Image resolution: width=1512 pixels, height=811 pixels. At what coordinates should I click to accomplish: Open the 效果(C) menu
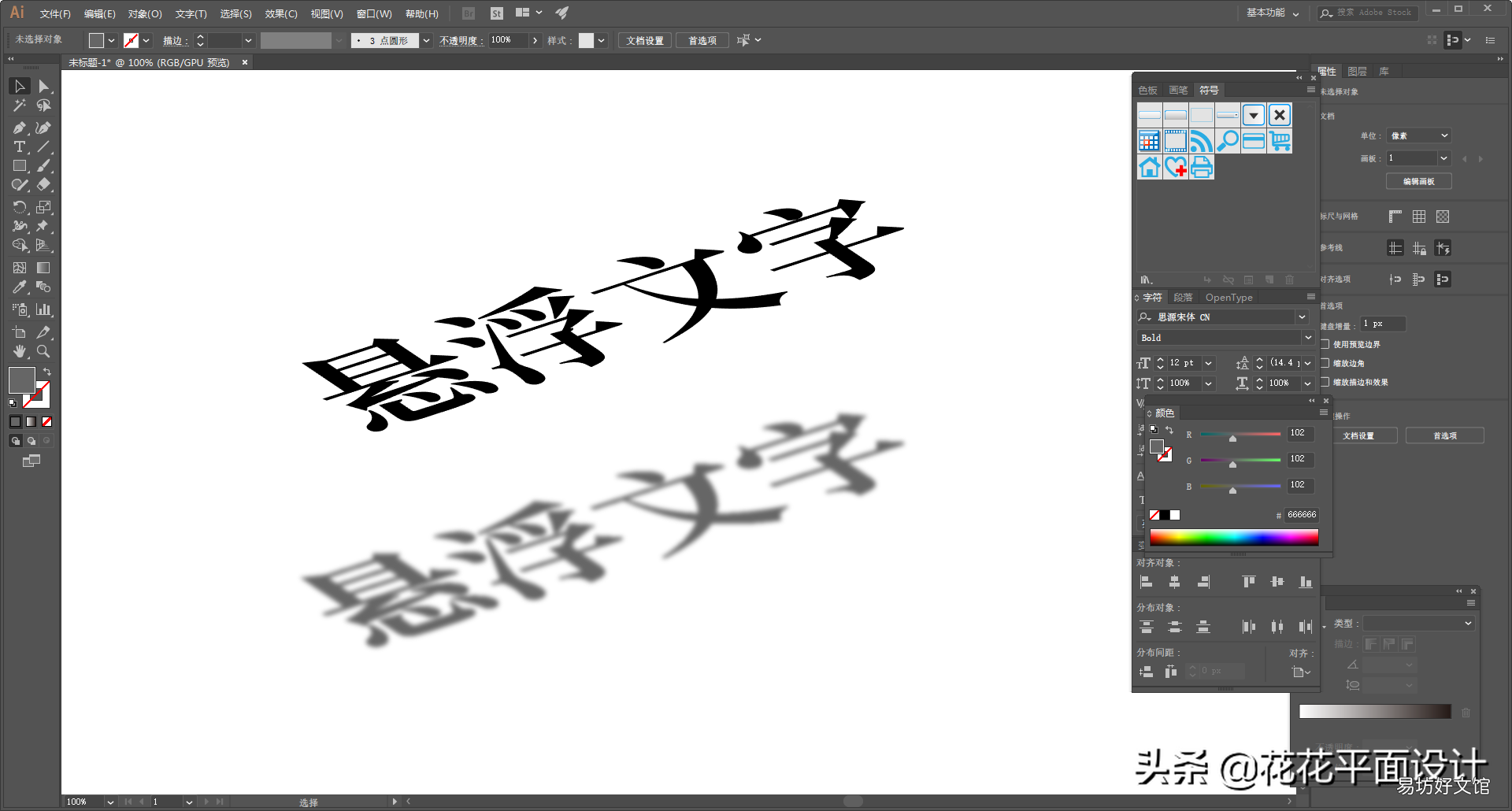pyautogui.click(x=281, y=13)
